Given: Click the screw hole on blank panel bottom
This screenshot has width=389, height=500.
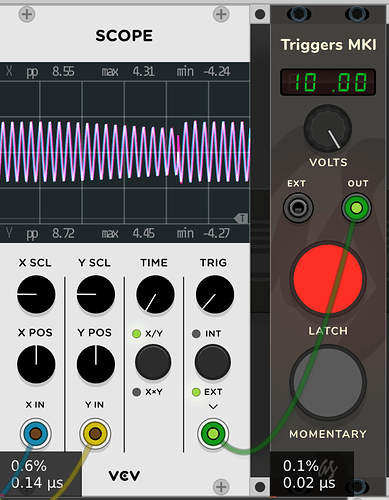Looking at the screenshot, I should coord(260,487).
